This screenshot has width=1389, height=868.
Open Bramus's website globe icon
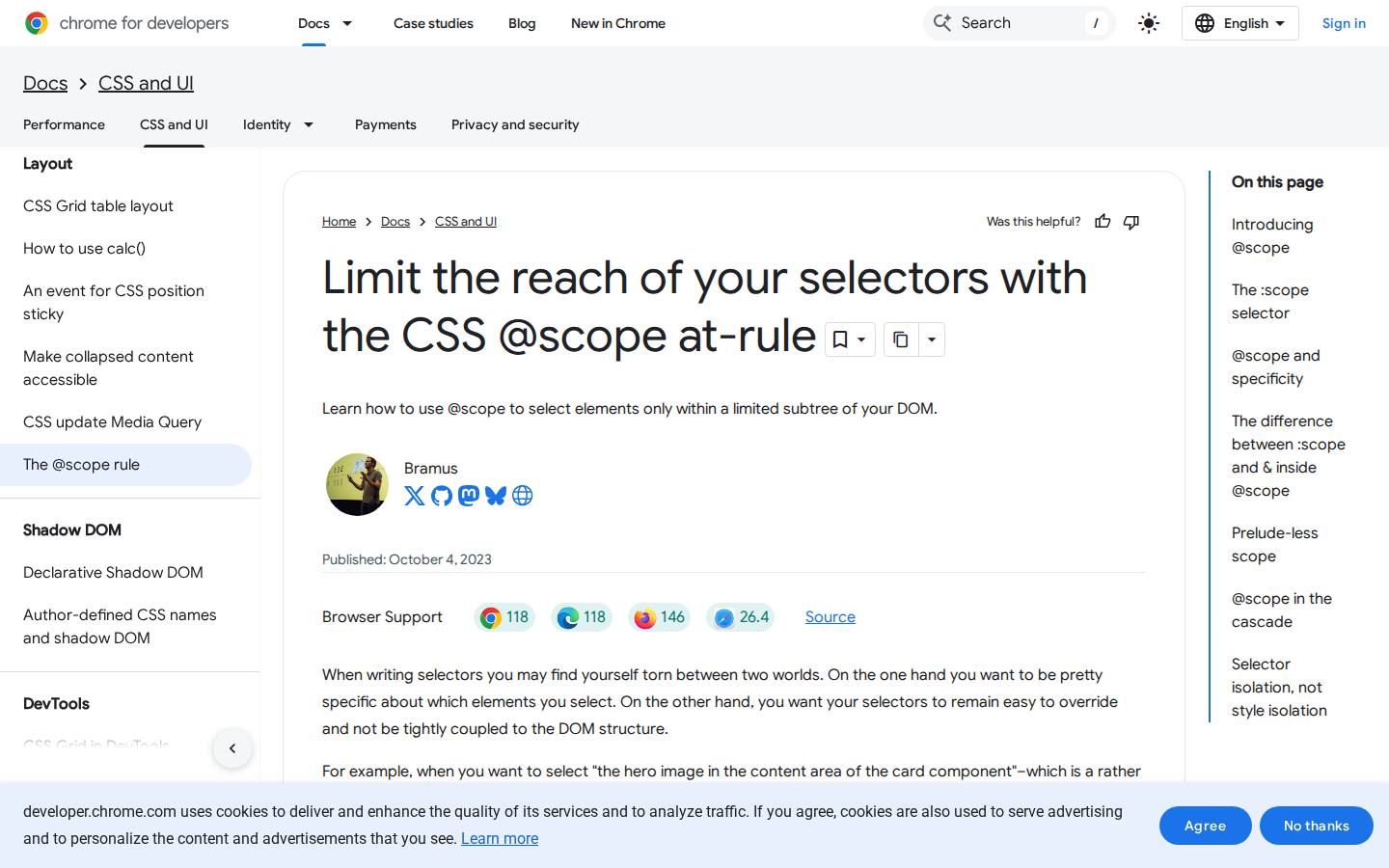[523, 496]
